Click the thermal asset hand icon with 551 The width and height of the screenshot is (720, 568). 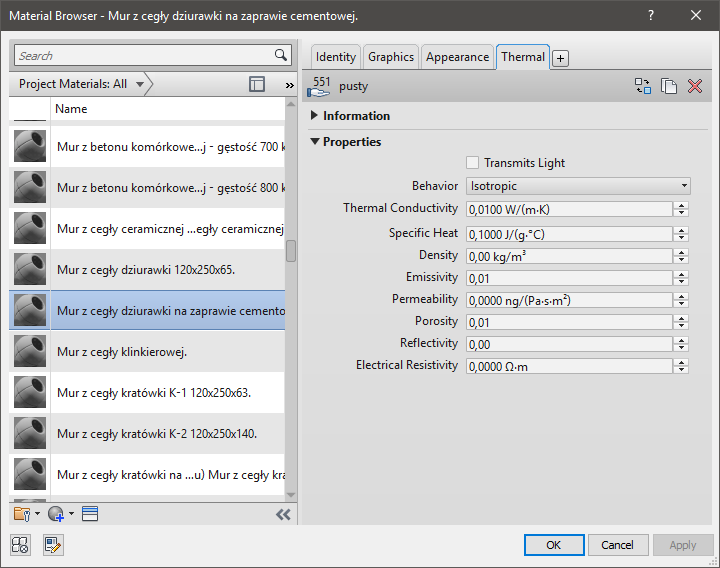319,86
